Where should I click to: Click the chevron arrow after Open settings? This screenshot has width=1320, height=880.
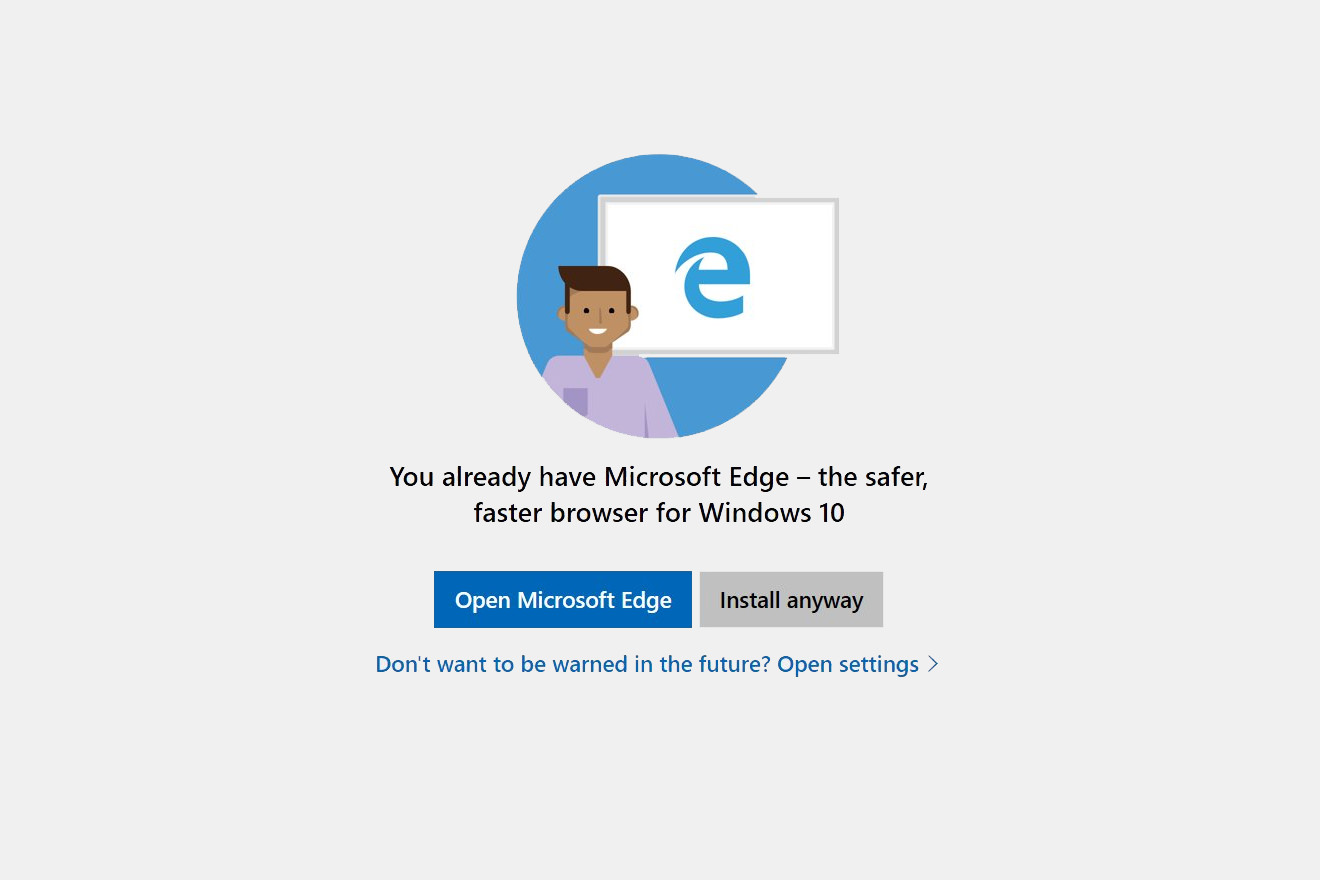pyautogui.click(x=933, y=664)
